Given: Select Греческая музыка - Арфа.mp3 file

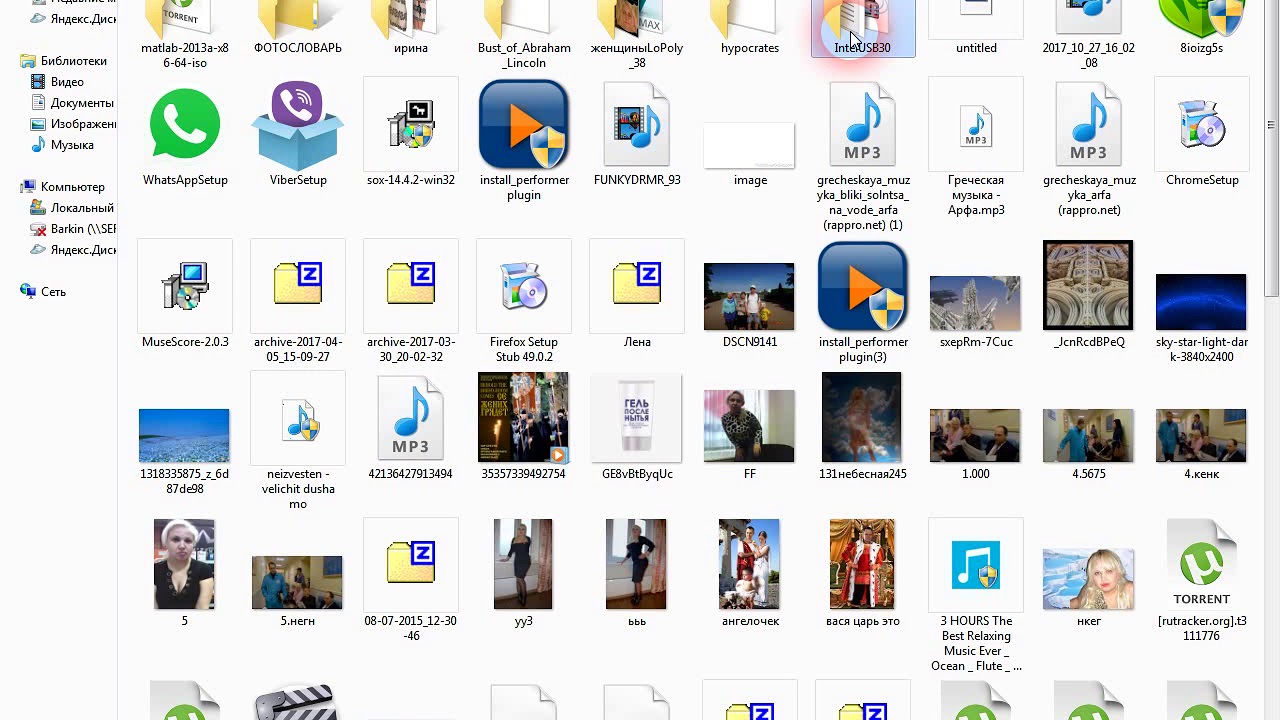Looking at the screenshot, I should pos(976,126).
